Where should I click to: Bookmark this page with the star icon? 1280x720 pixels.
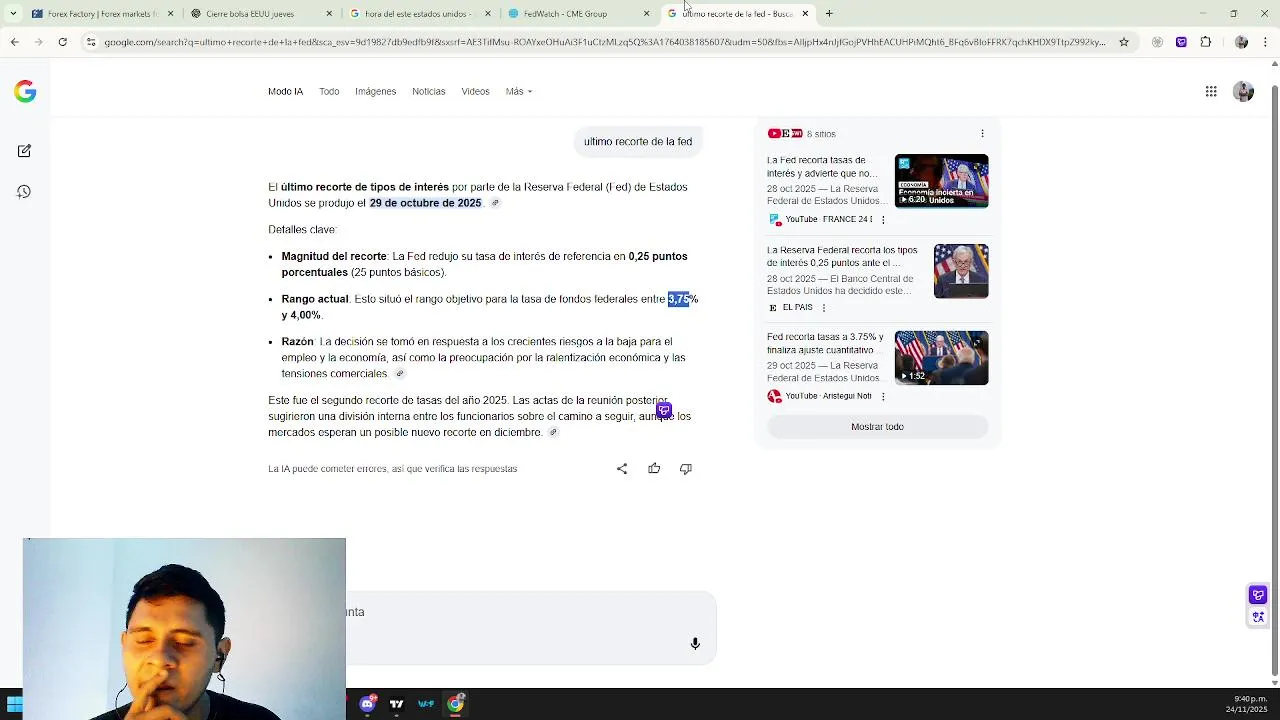(x=1124, y=42)
